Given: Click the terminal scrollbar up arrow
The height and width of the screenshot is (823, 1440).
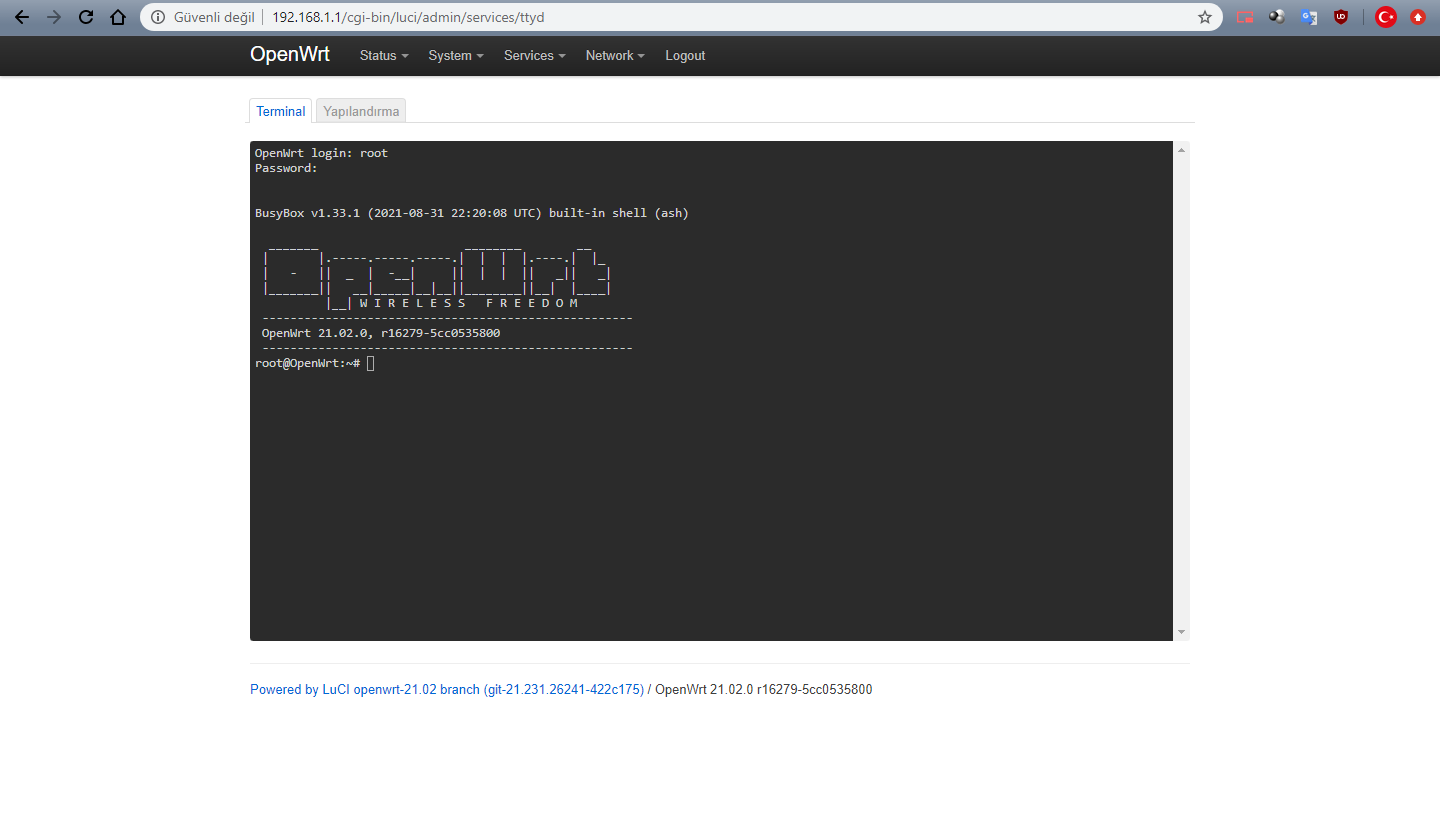Looking at the screenshot, I should (x=1181, y=150).
